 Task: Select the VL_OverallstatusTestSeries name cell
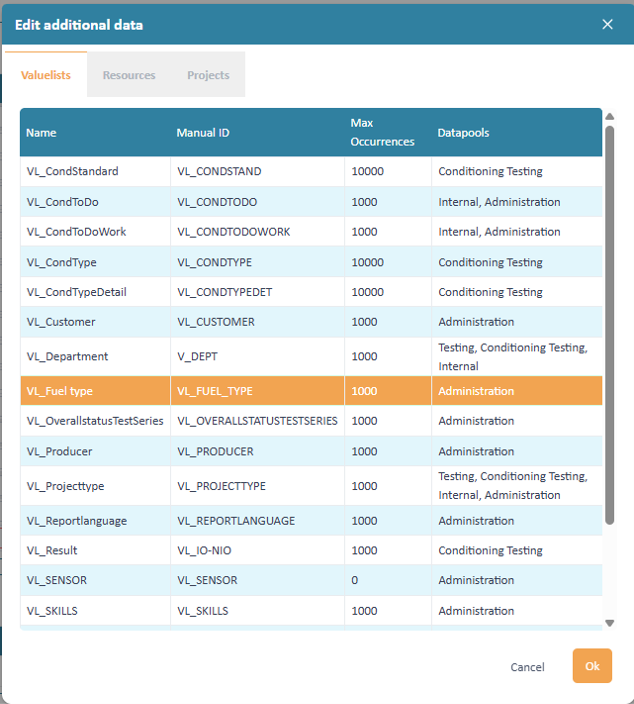(x=95, y=421)
